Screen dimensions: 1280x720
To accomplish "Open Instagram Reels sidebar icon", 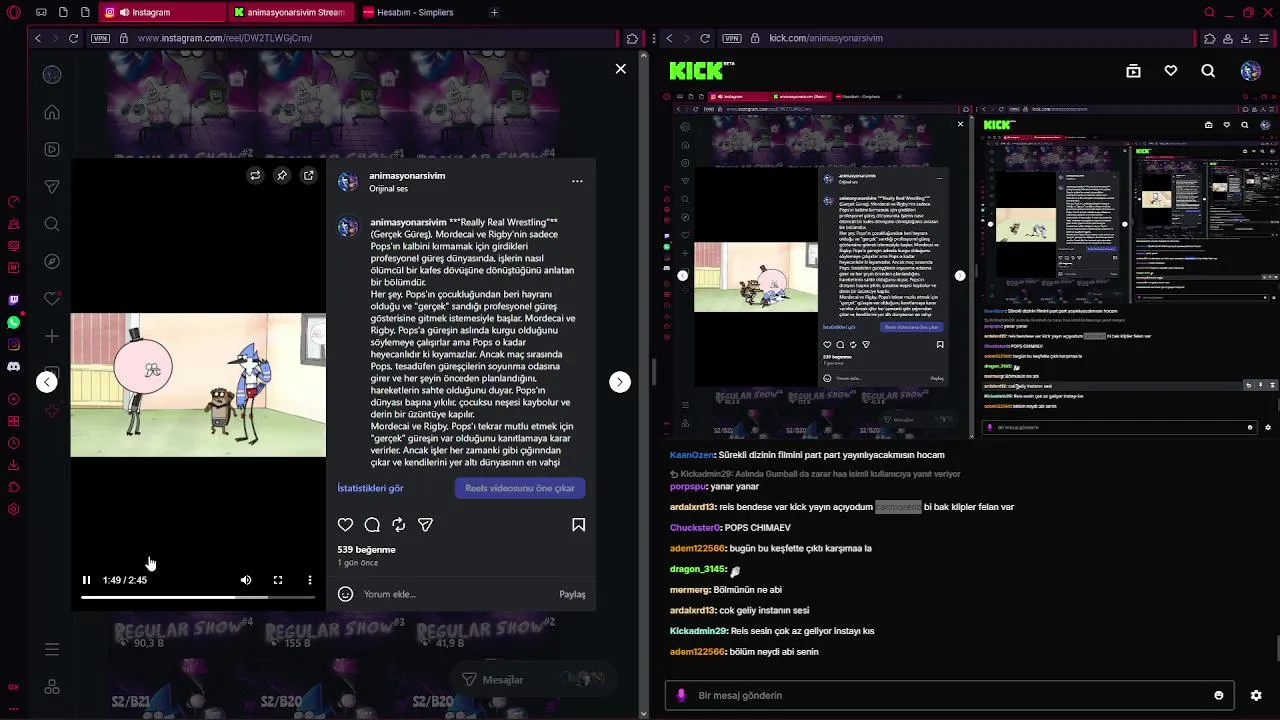I will click(52, 150).
